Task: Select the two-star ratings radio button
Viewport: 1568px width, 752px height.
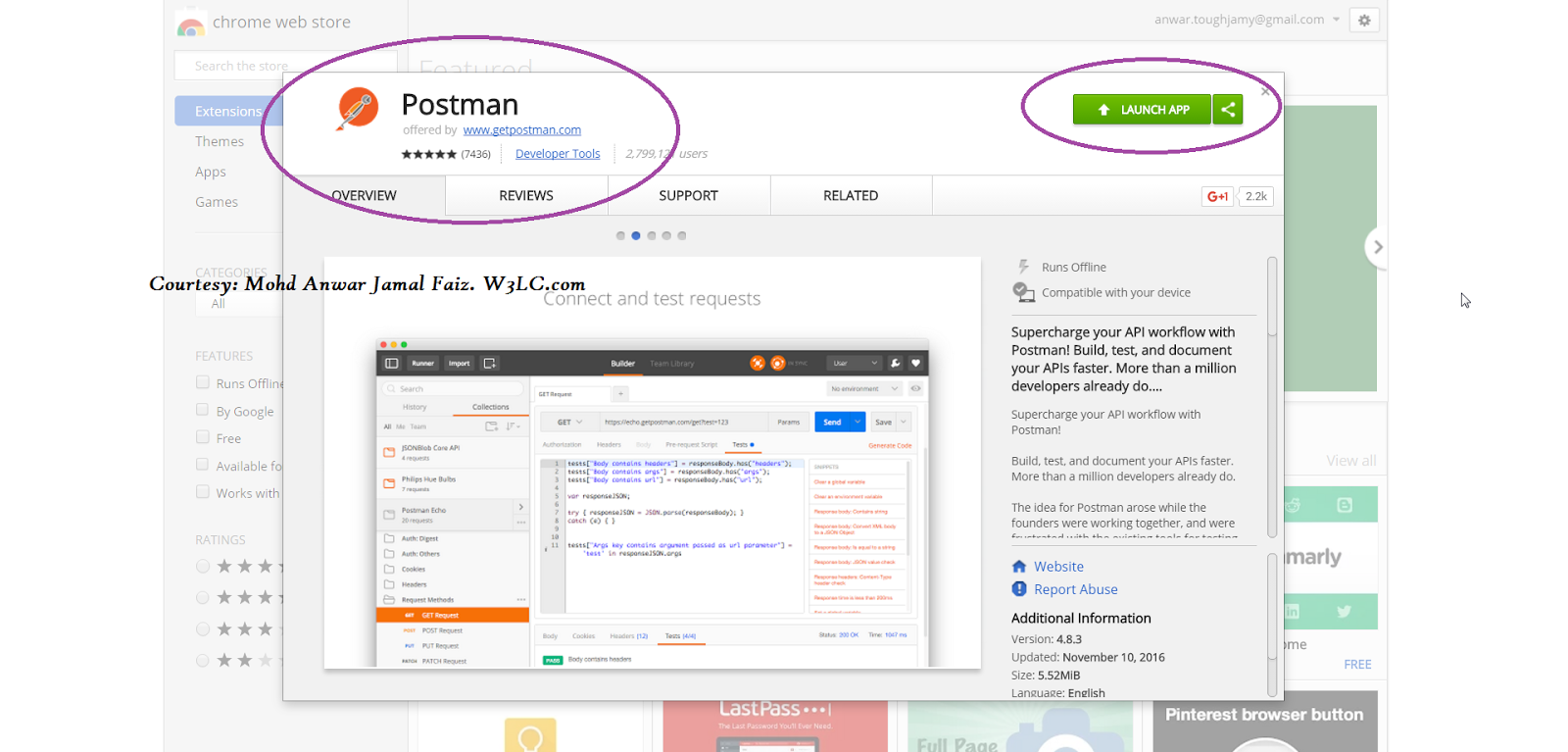Action: coord(203,660)
